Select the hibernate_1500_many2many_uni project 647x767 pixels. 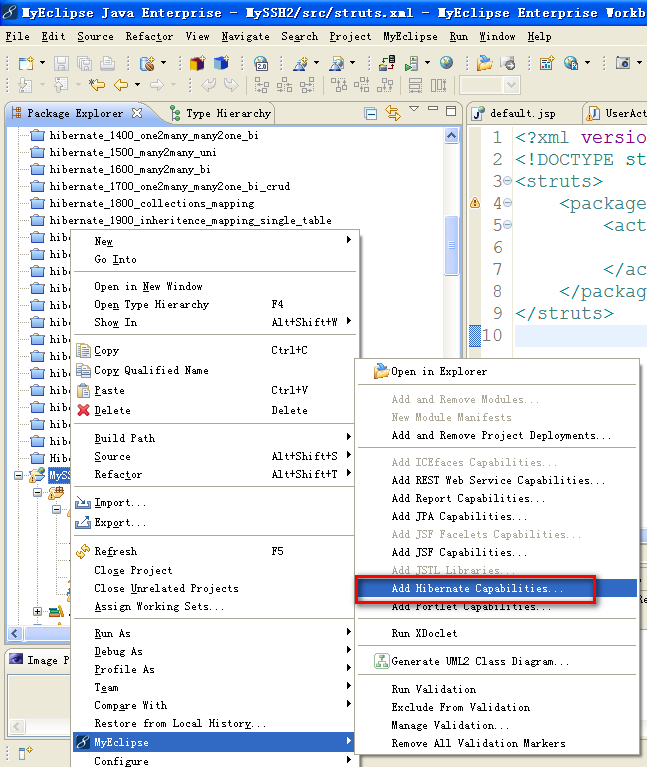pyautogui.click(x=133, y=153)
